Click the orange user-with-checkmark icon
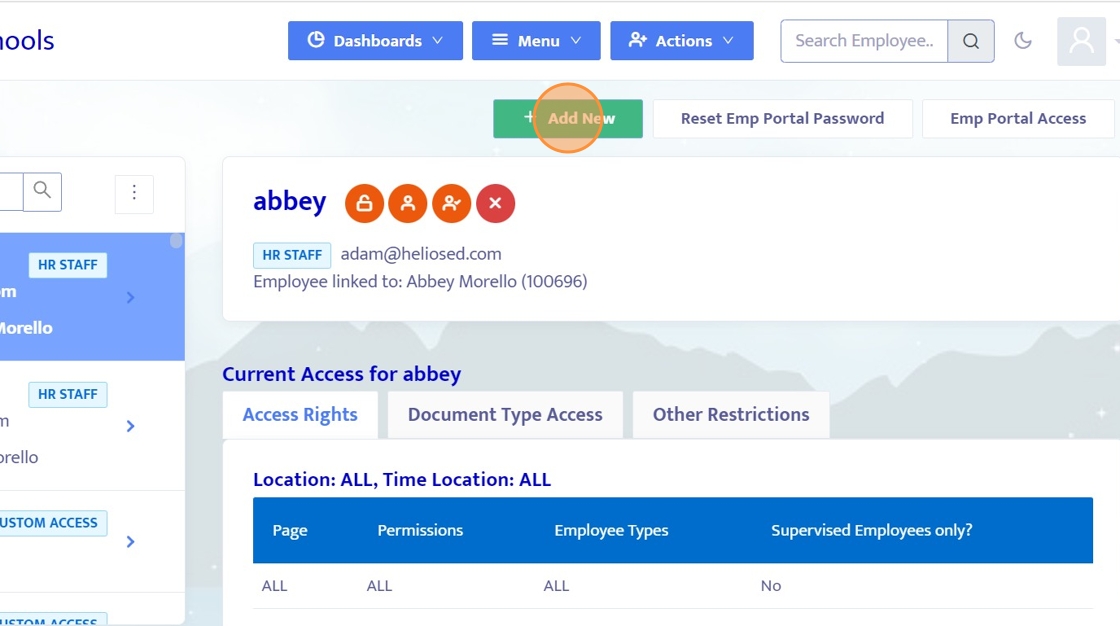This screenshot has height=626, width=1120. (452, 203)
